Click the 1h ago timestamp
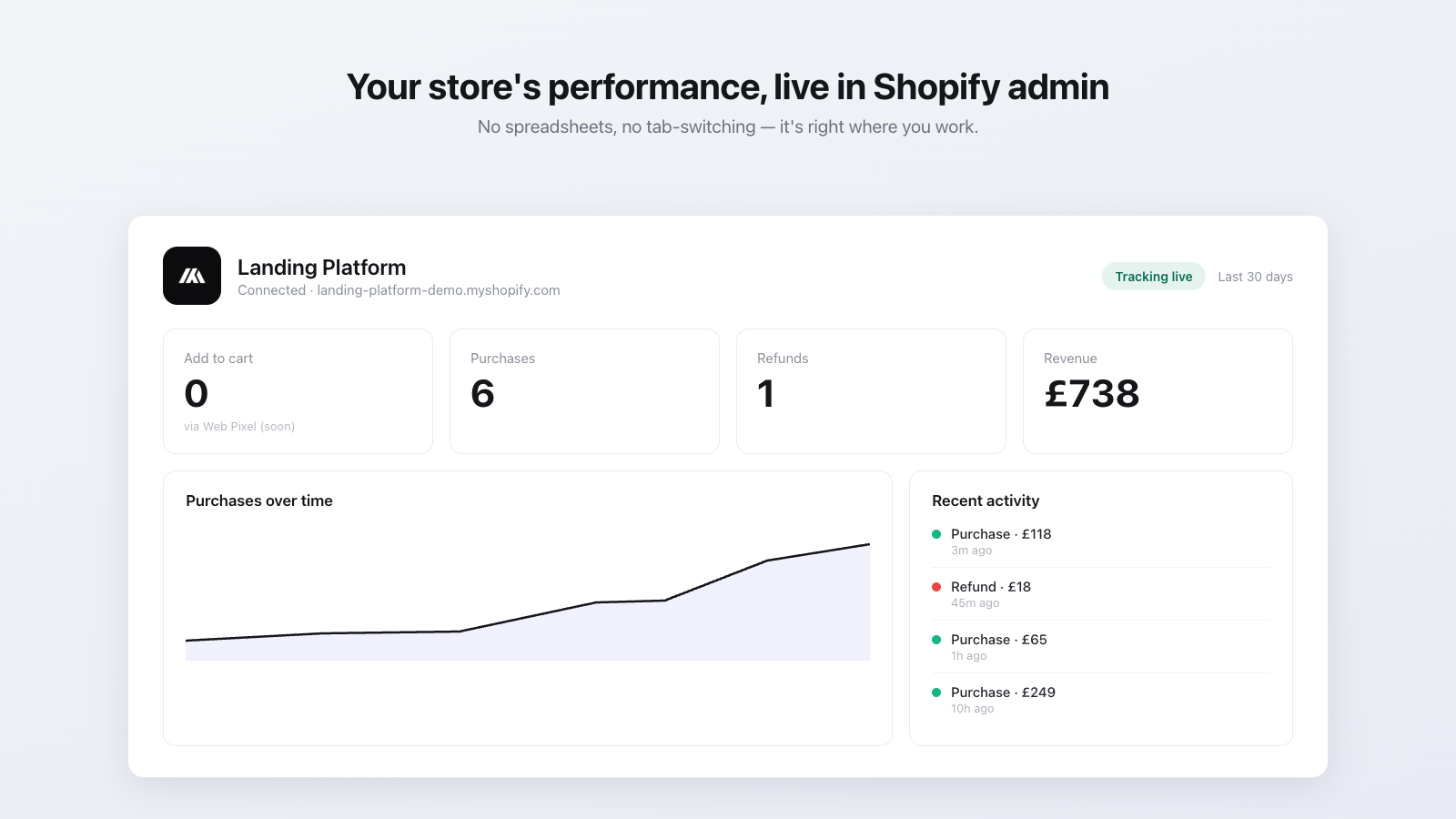Viewport: 1456px width, 819px height. [969, 656]
